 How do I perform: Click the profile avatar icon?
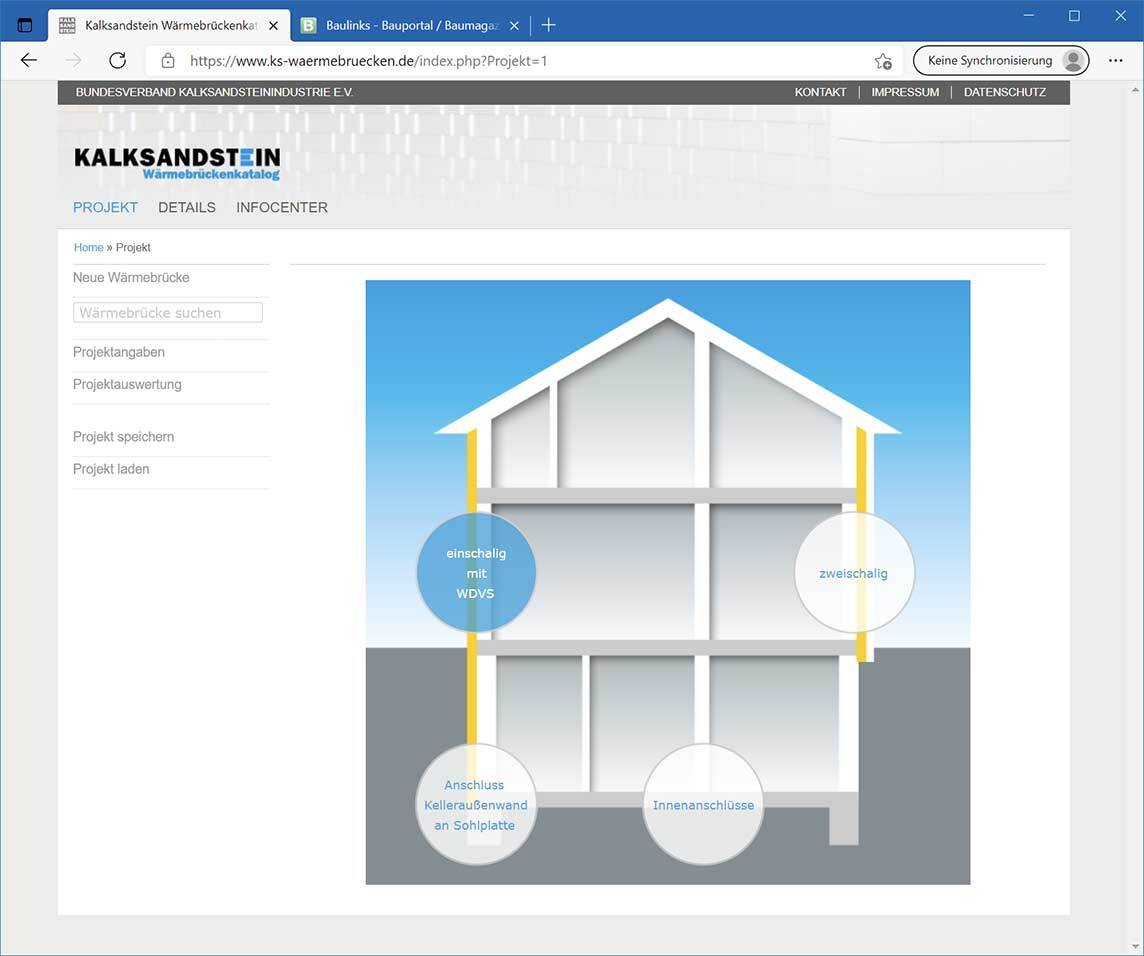[x=1072, y=61]
